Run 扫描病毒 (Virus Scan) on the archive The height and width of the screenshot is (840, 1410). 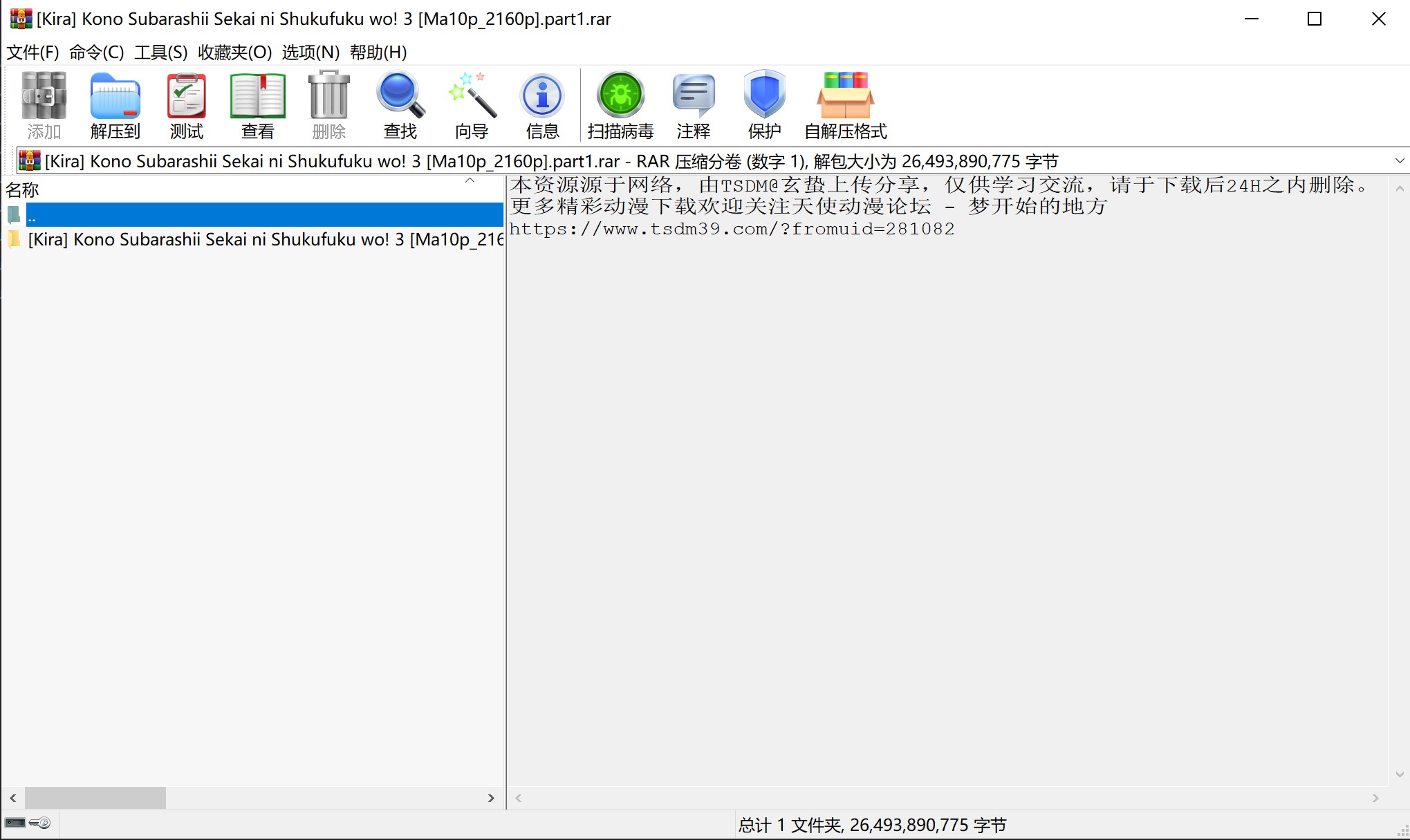pyautogui.click(x=620, y=105)
